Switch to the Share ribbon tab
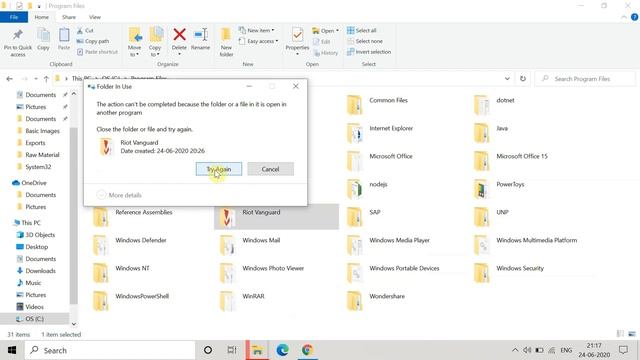Image resolution: width=640 pixels, height=360 pixels. click(69, 17)
